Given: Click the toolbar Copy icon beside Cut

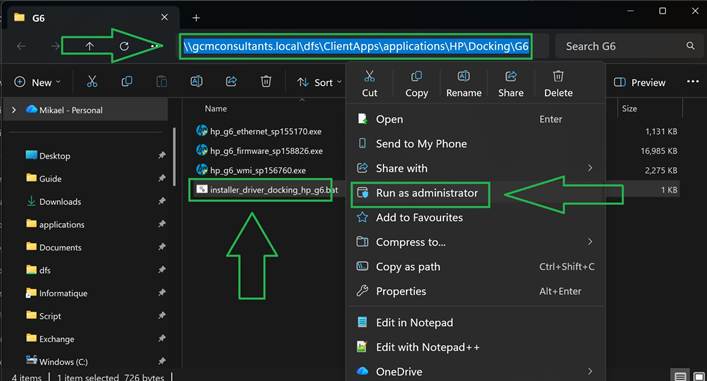Looking at the screenshot, I should [x=127, y=82].
